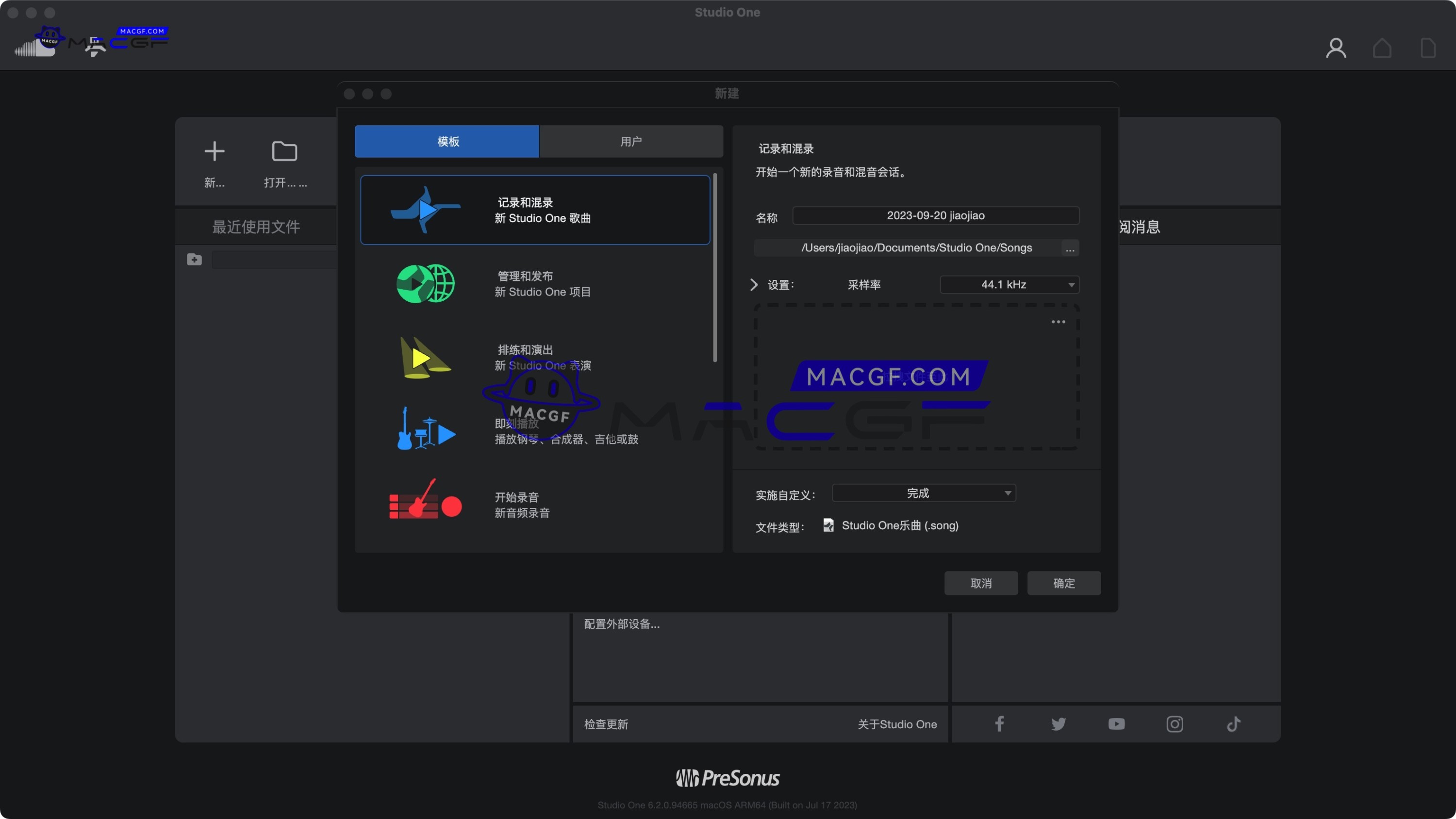Viewport: 1456px width, 819px height.
Task: Click the 管理和发布 globe icon
Action: coord(425,282)
